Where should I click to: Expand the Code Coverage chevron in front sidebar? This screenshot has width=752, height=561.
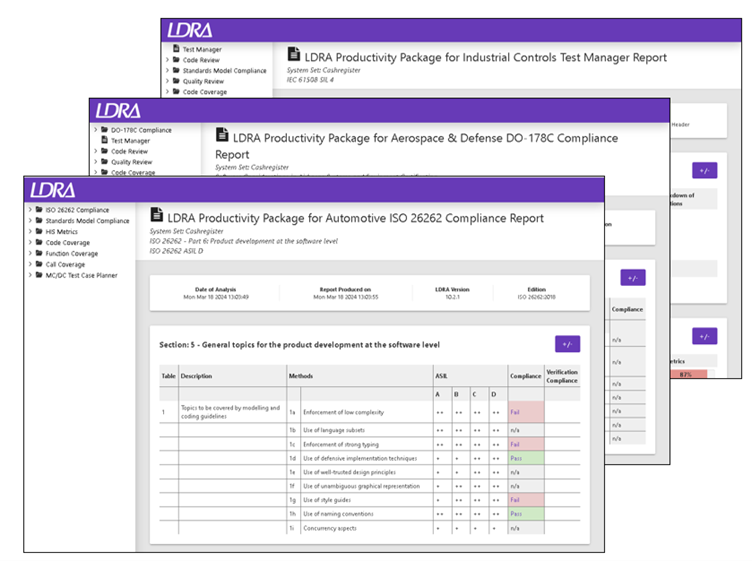coord(30,242)
